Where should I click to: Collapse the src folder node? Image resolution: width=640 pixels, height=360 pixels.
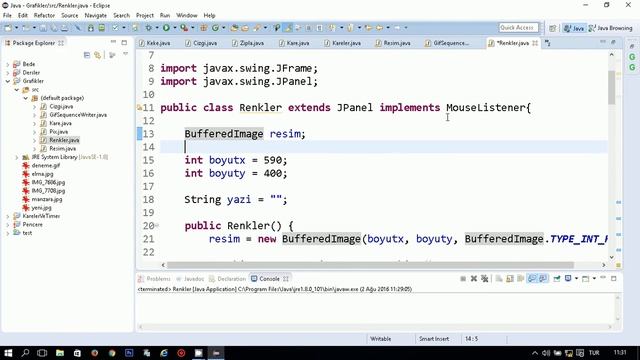(x=17, y=90)
